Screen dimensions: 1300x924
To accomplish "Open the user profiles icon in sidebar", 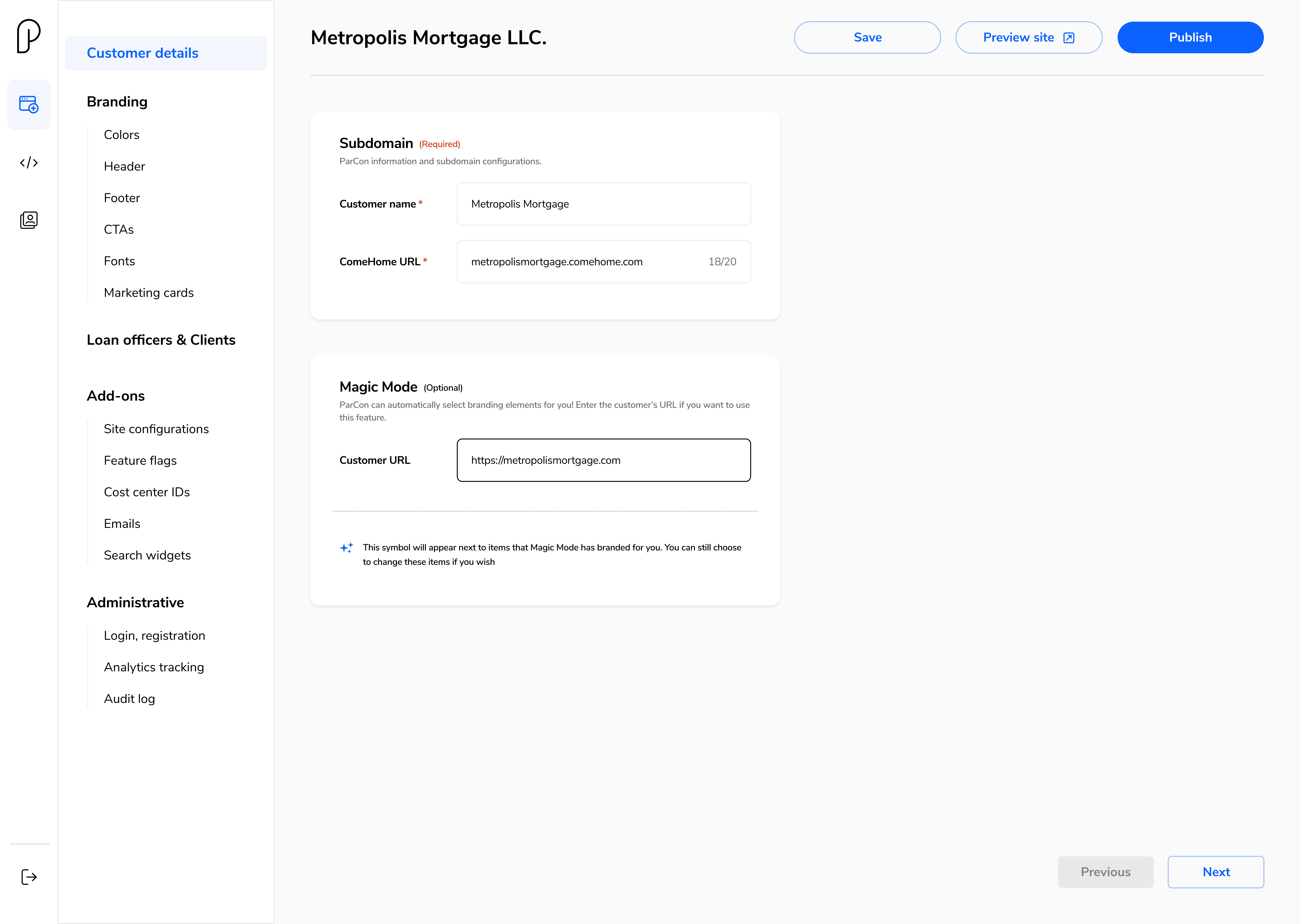I will tap(28, 220).
